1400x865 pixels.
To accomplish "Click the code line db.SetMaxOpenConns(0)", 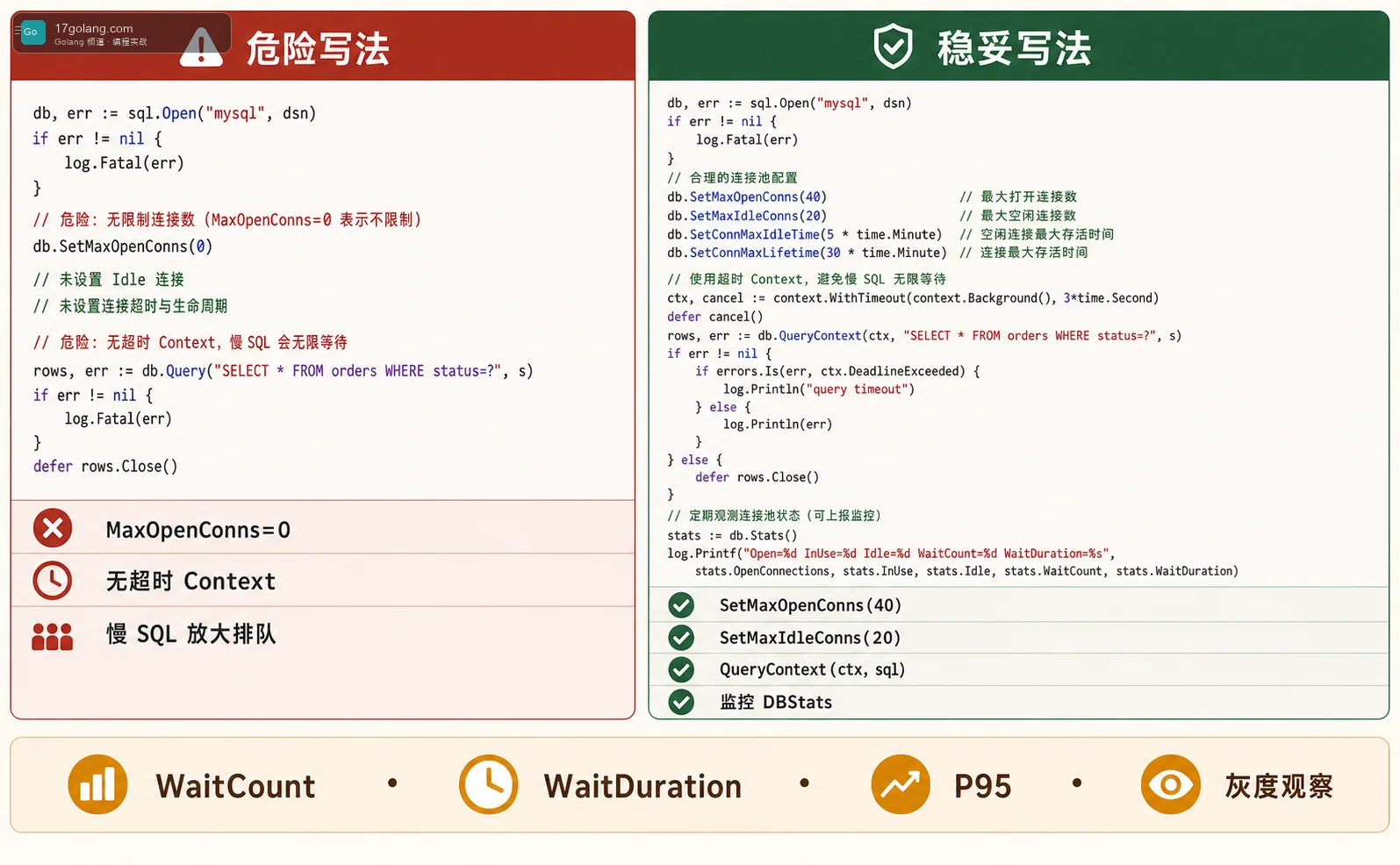I will [x=123, y=247].
